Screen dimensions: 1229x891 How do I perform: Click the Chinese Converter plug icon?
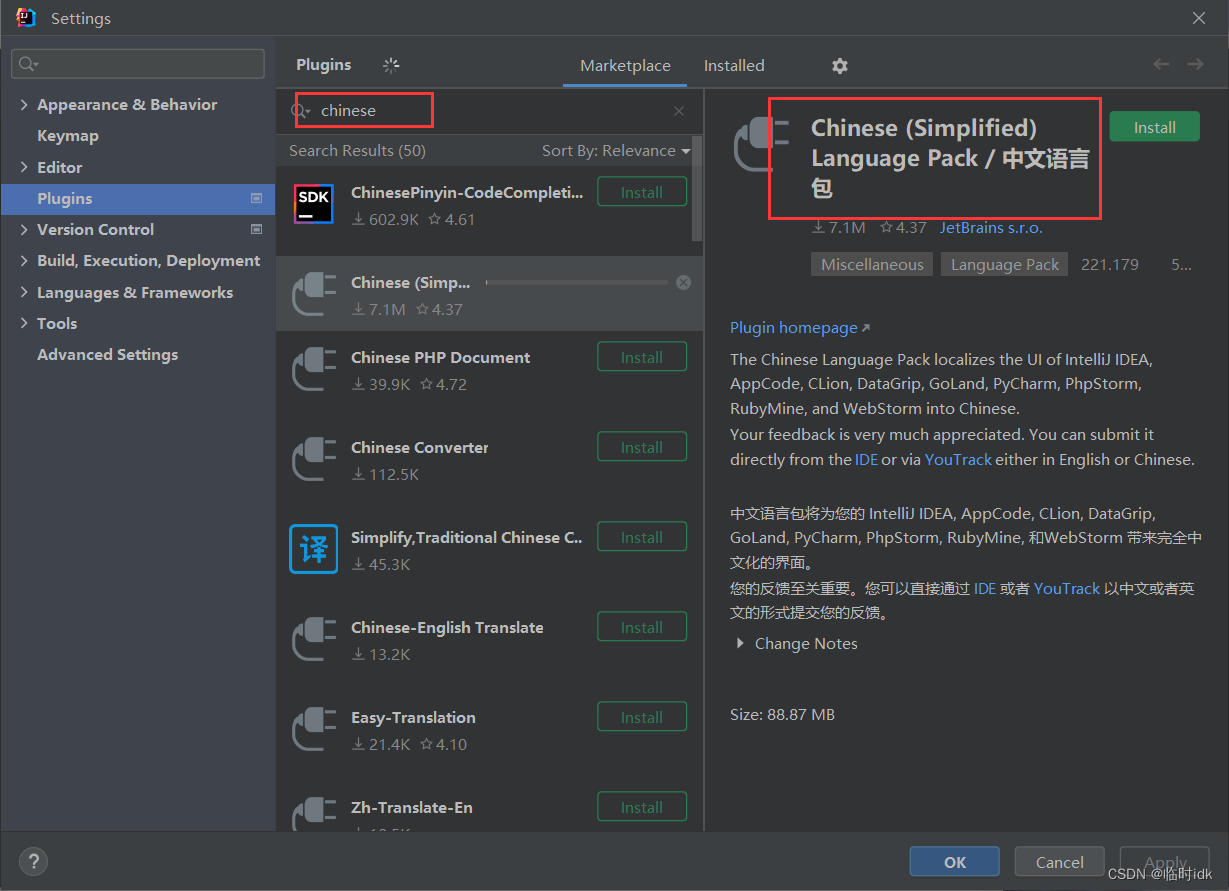tap(314, 459)
